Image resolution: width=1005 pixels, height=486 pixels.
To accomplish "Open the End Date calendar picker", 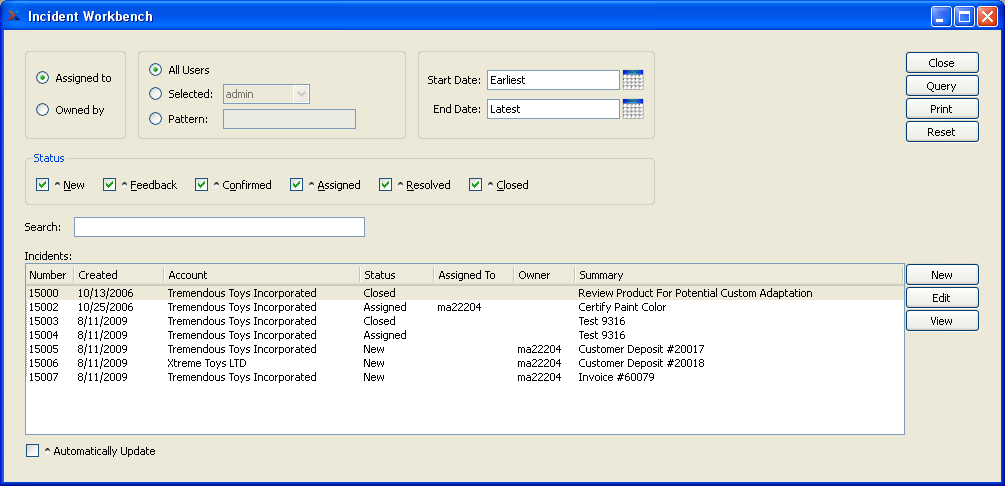I will (x=632, y=109).
